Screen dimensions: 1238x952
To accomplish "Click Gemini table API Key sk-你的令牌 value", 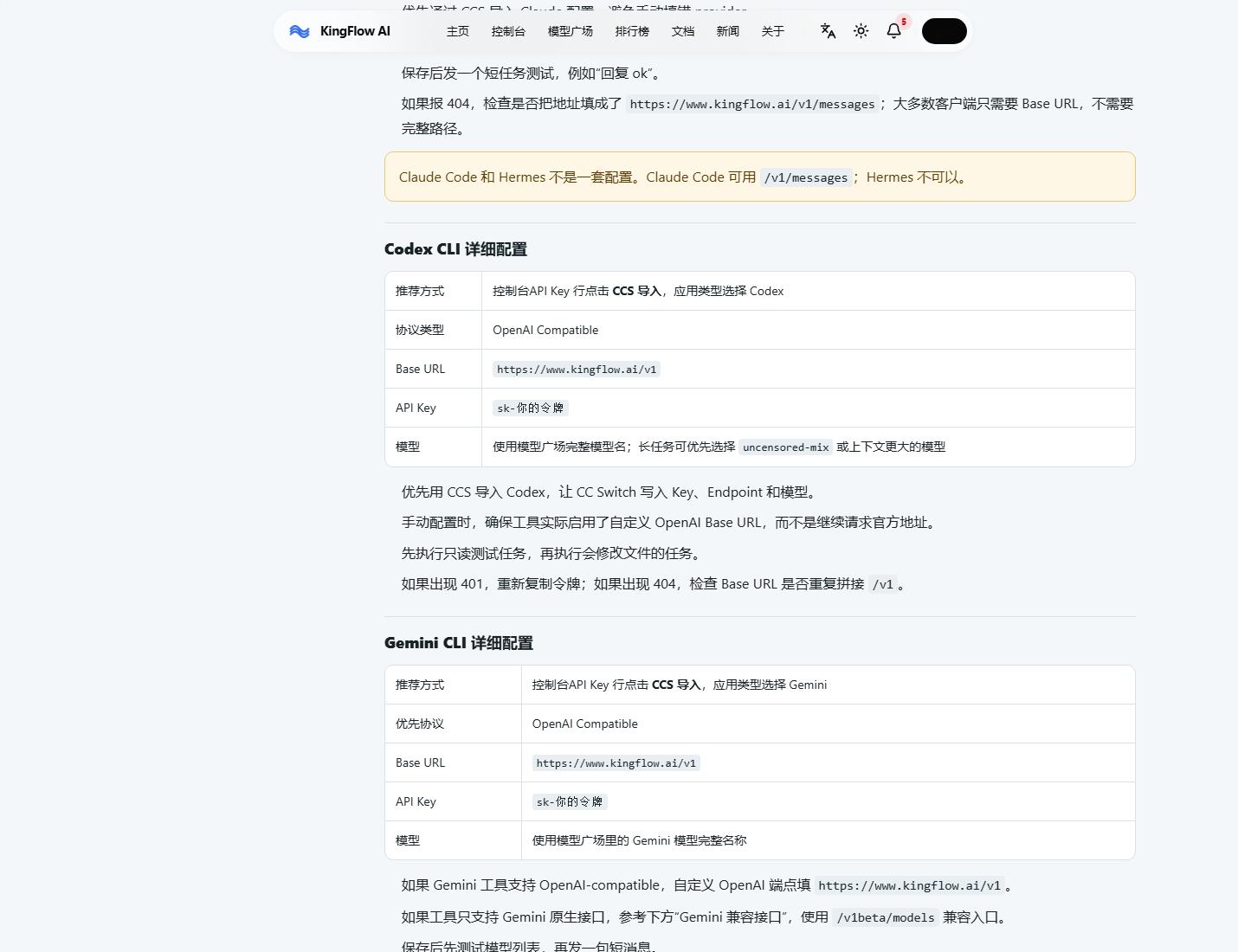I will point(570,802).
